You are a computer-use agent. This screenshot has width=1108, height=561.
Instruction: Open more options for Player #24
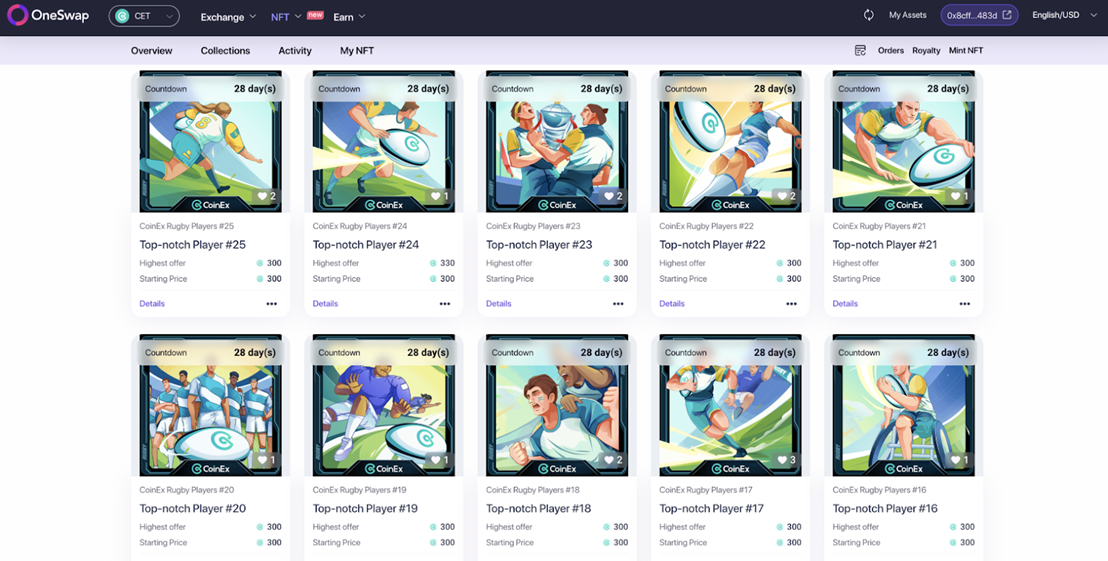pos(444,304)
